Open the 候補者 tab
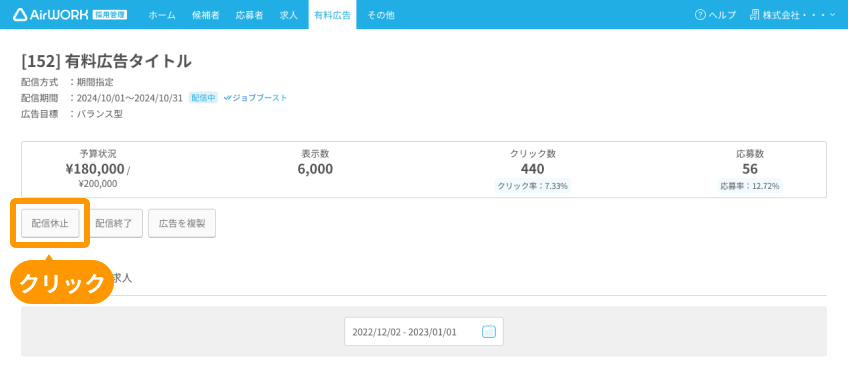The height and width of the screenshot is (376, 848). tap(206, 15)
